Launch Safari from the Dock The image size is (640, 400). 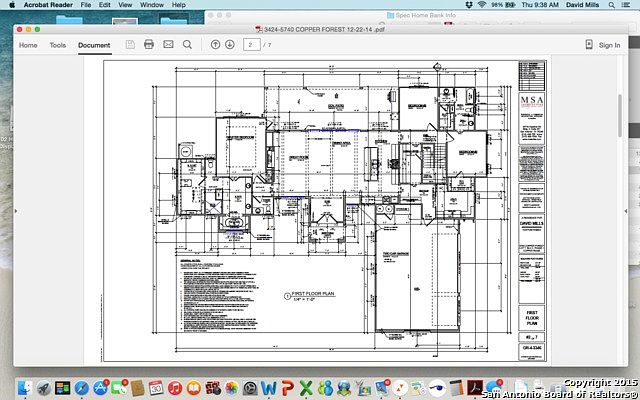click(82, 388)
